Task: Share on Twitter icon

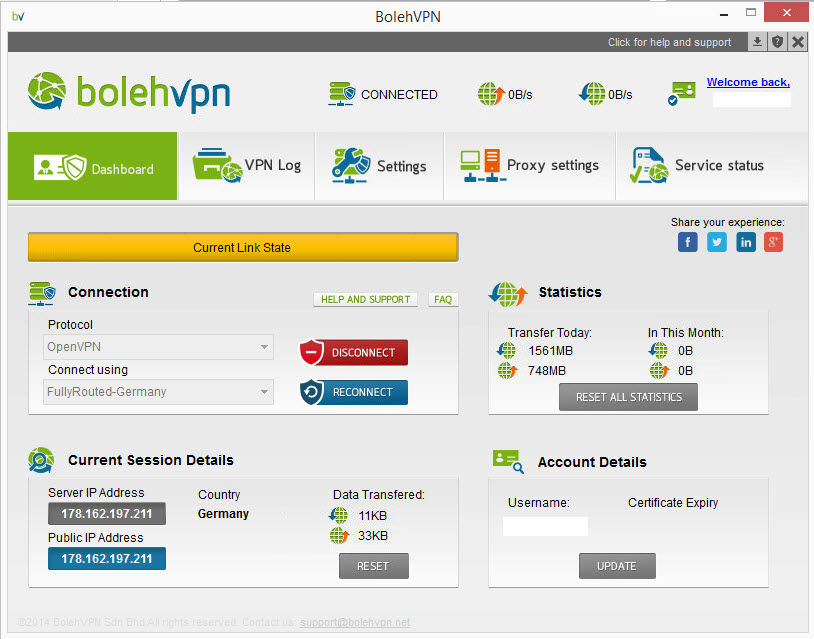Action: (x=717, y=242)
